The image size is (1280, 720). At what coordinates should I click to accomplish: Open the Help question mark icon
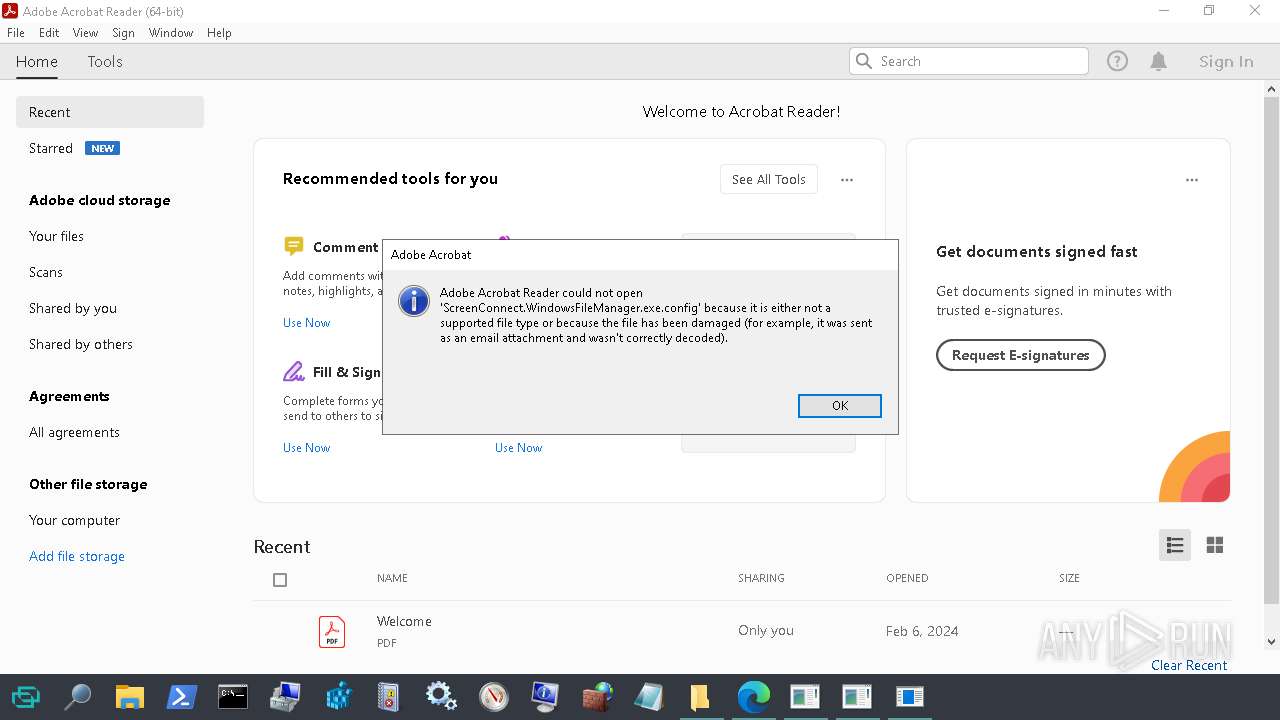[x=1117, y=61]
